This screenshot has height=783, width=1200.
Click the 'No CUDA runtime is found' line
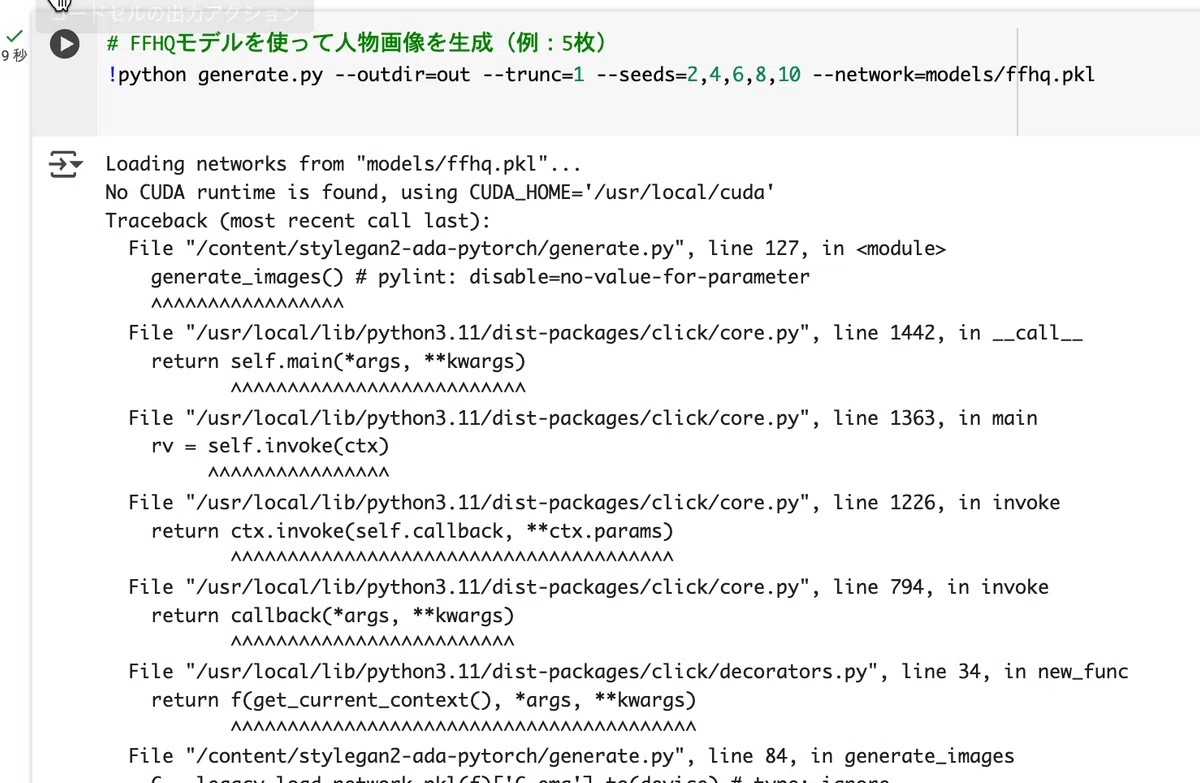pyautogui.click(x=440, y=192)
